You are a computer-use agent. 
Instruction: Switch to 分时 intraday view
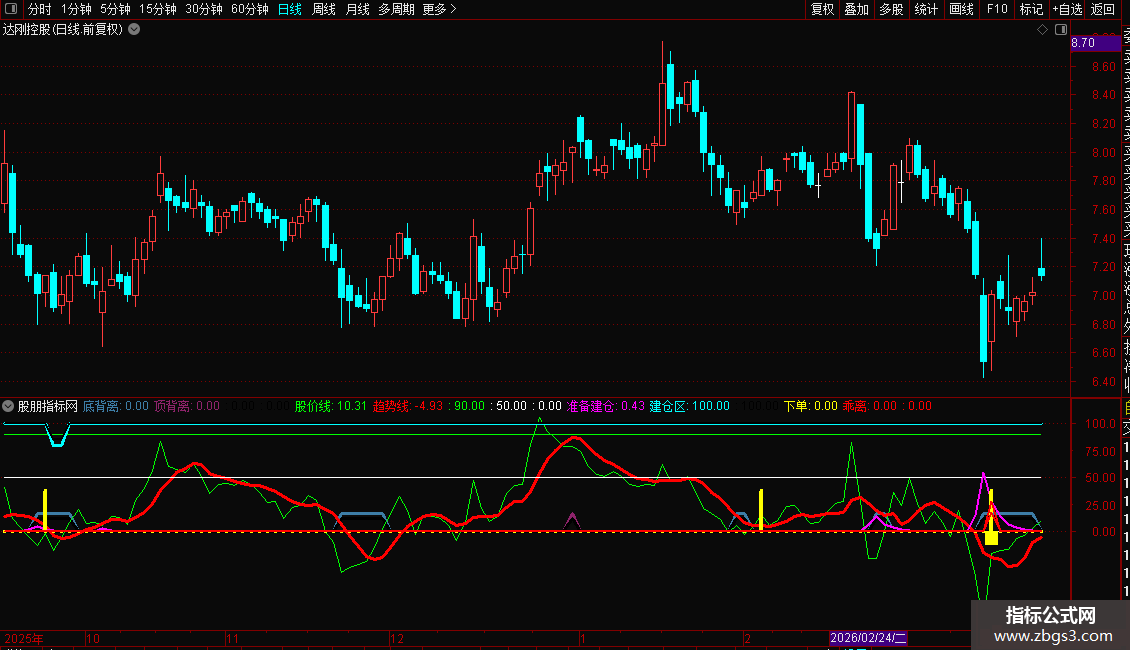click(x=40, y=9)
